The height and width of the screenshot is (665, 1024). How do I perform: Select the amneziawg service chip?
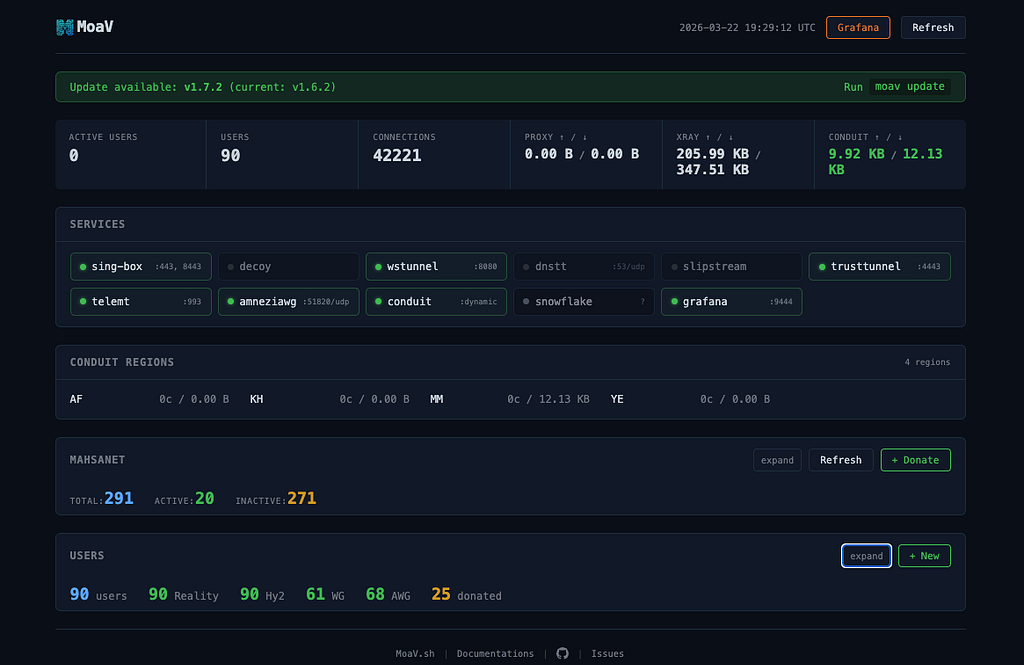point(289,302)
